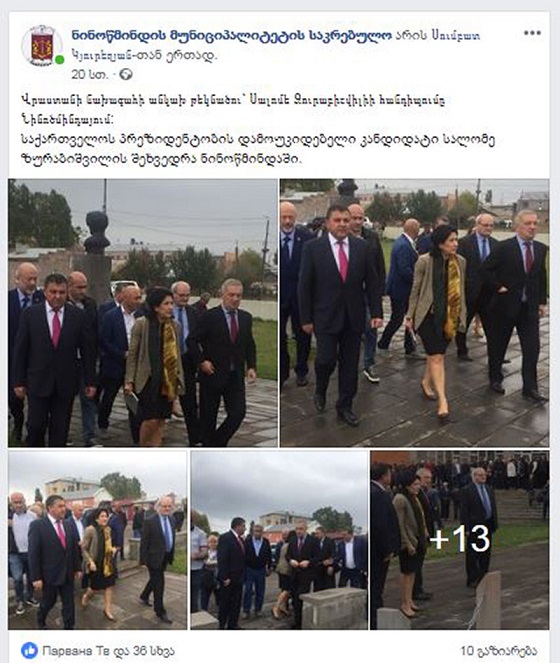This screenshot has width=560, height=663.
Task: Click the blue like reaction icon
Action: click(30, 650)
